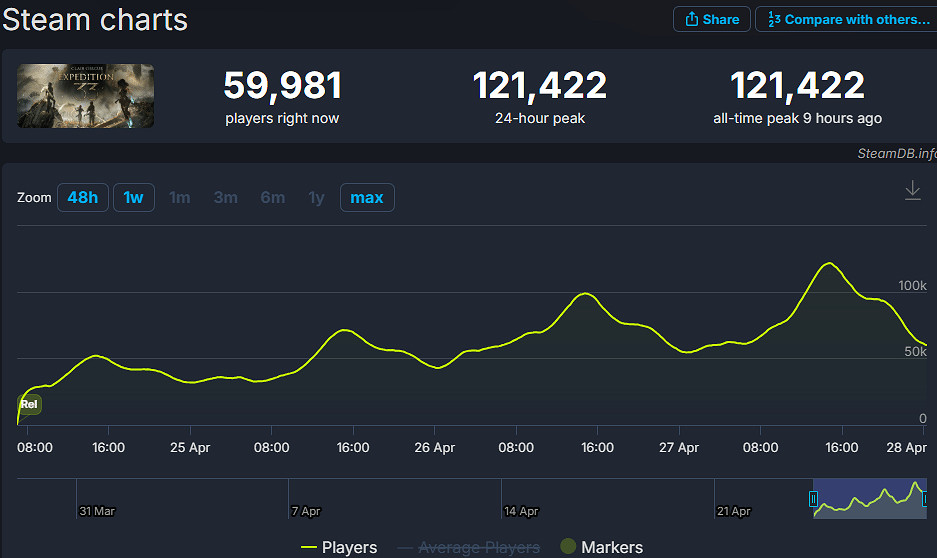
Task: Pick the 1y zoom option
Action: click(x=317, y=198)
